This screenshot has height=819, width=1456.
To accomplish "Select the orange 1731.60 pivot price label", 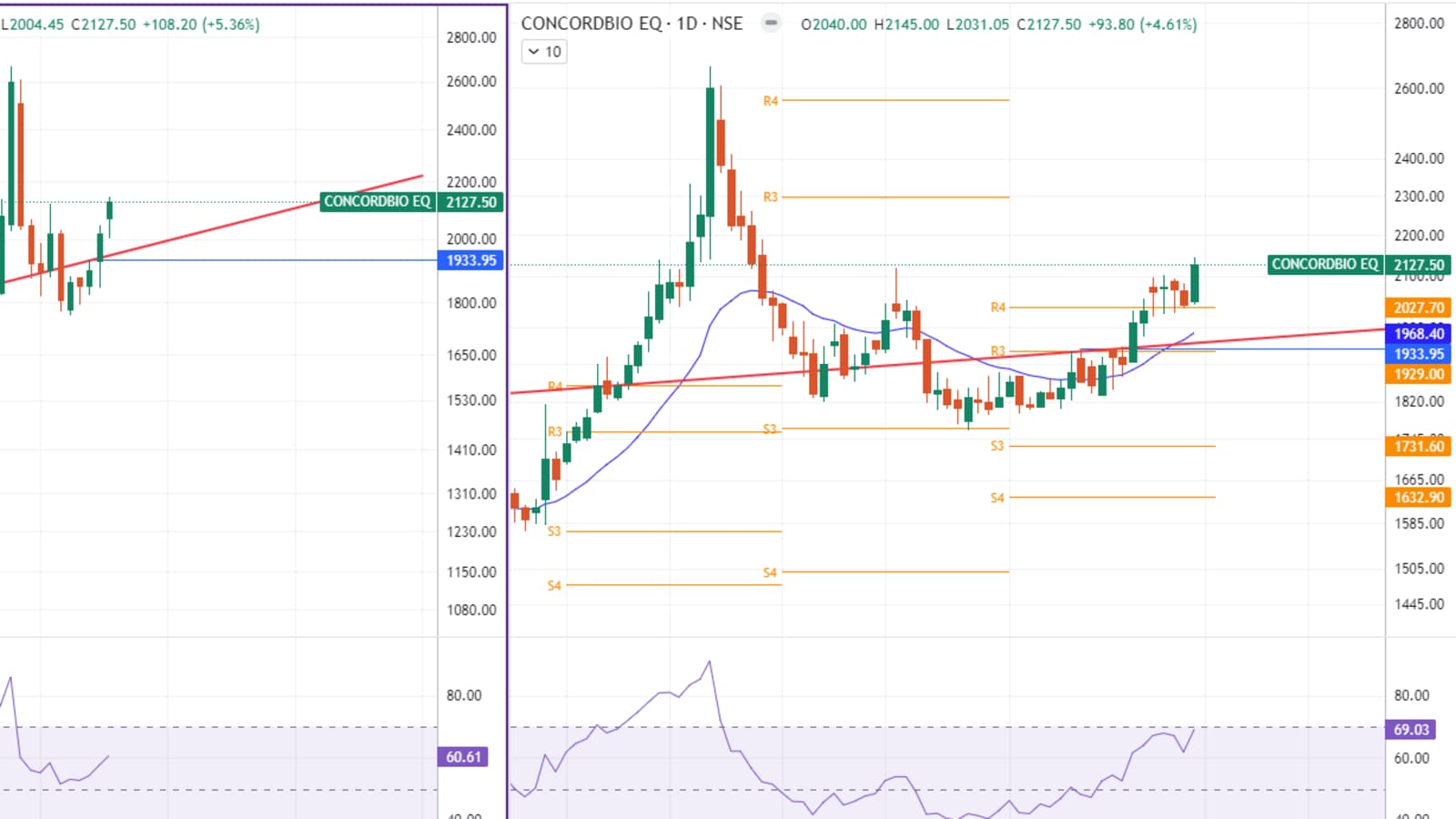I will pyautogui.click(x=1419, y=446).
